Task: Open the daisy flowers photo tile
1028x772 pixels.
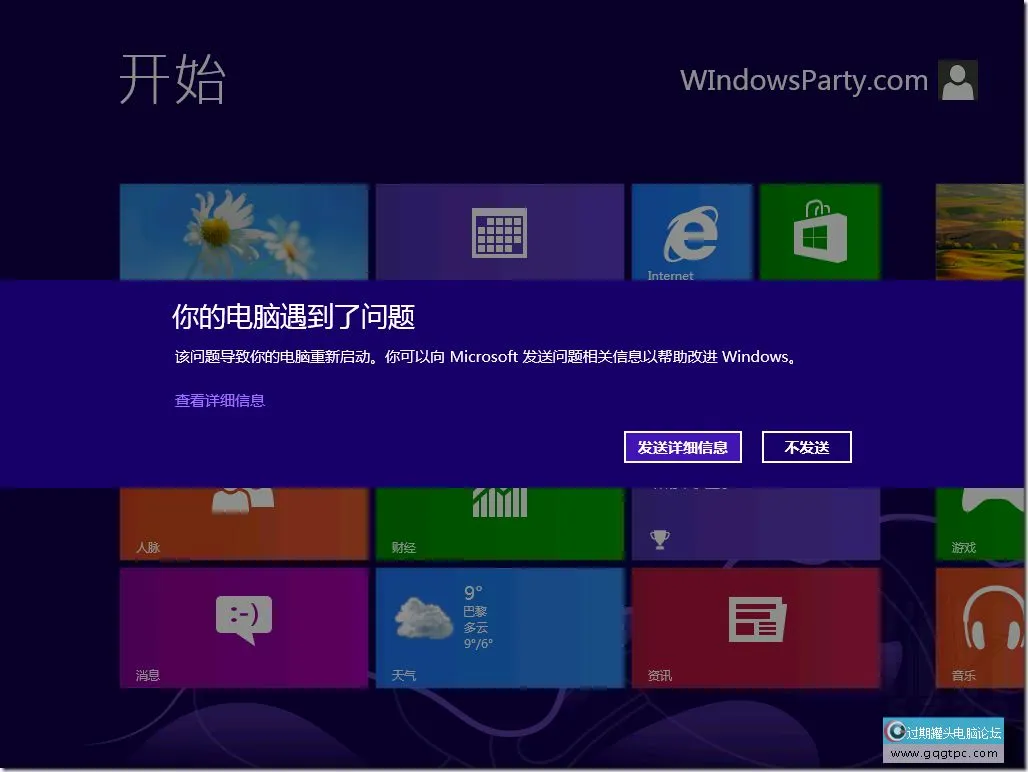Action: point(243,233)
